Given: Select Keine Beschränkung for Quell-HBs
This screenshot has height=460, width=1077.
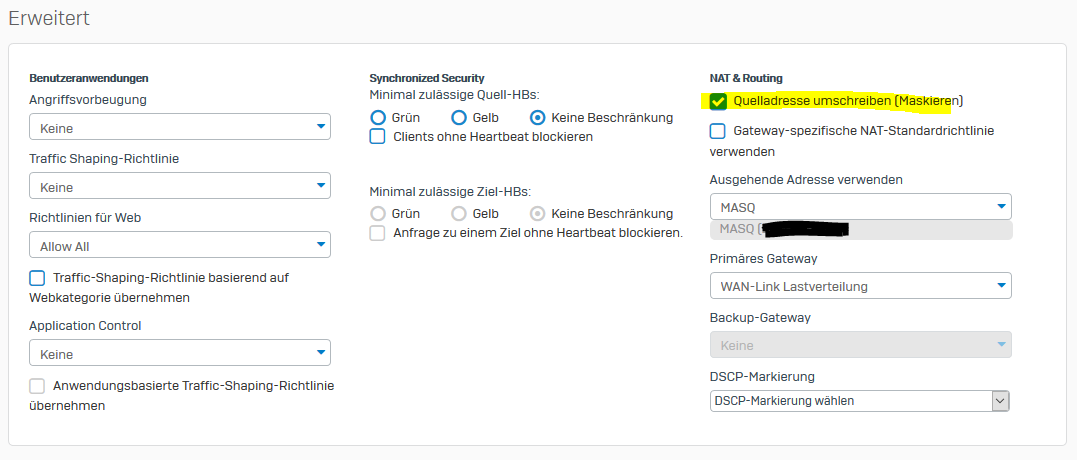Looking at the screenshot, I should tap(538, 117).
